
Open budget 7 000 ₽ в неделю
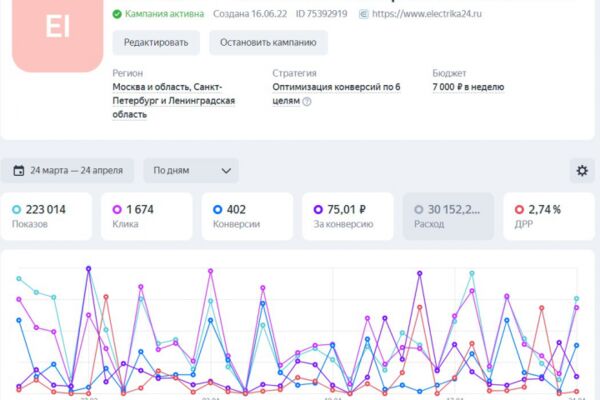pos(468,87)
